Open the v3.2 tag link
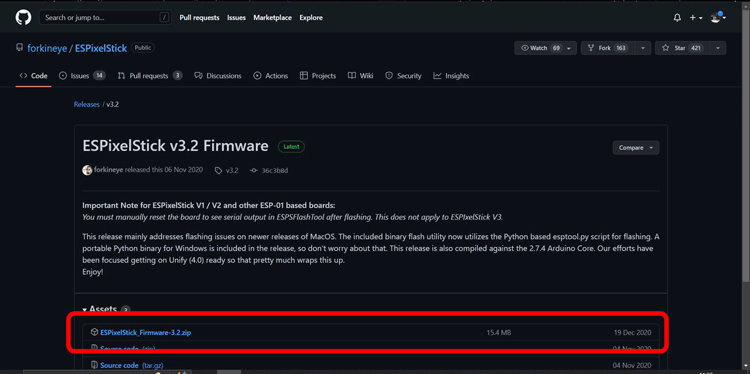750x374 pixels. (227, 170)
